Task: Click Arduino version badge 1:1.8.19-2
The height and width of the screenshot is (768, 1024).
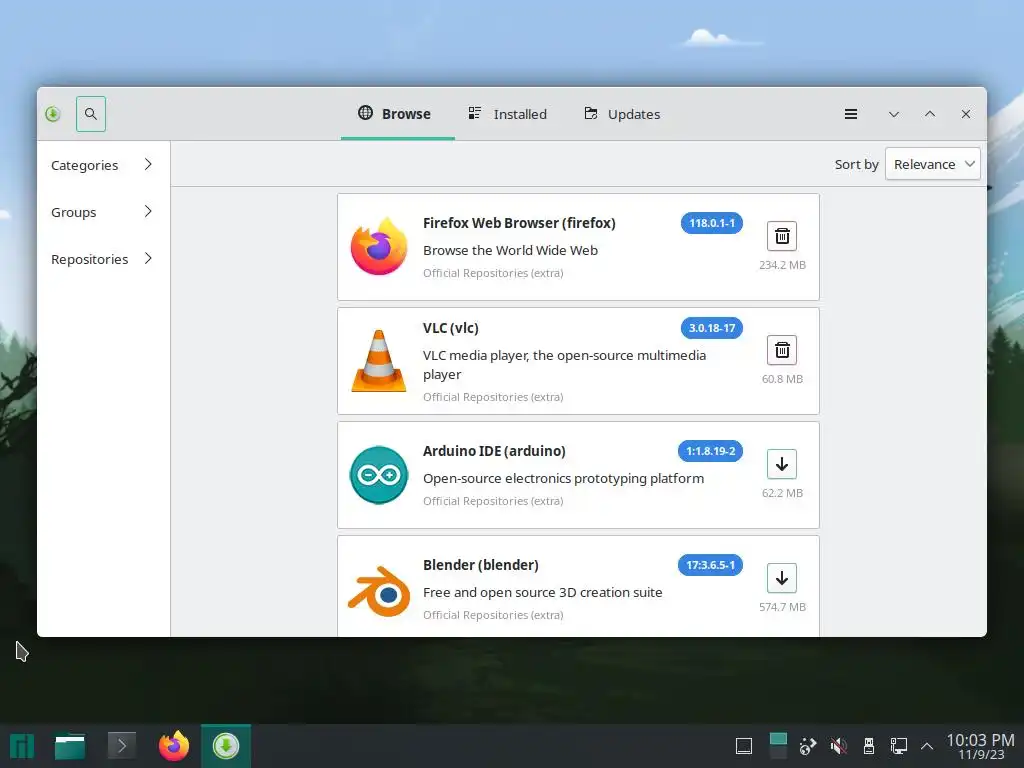Action: [710, 451]
